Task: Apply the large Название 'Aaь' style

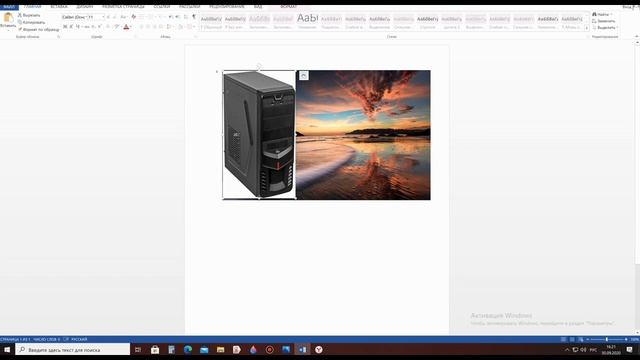Action: (307, 21)
